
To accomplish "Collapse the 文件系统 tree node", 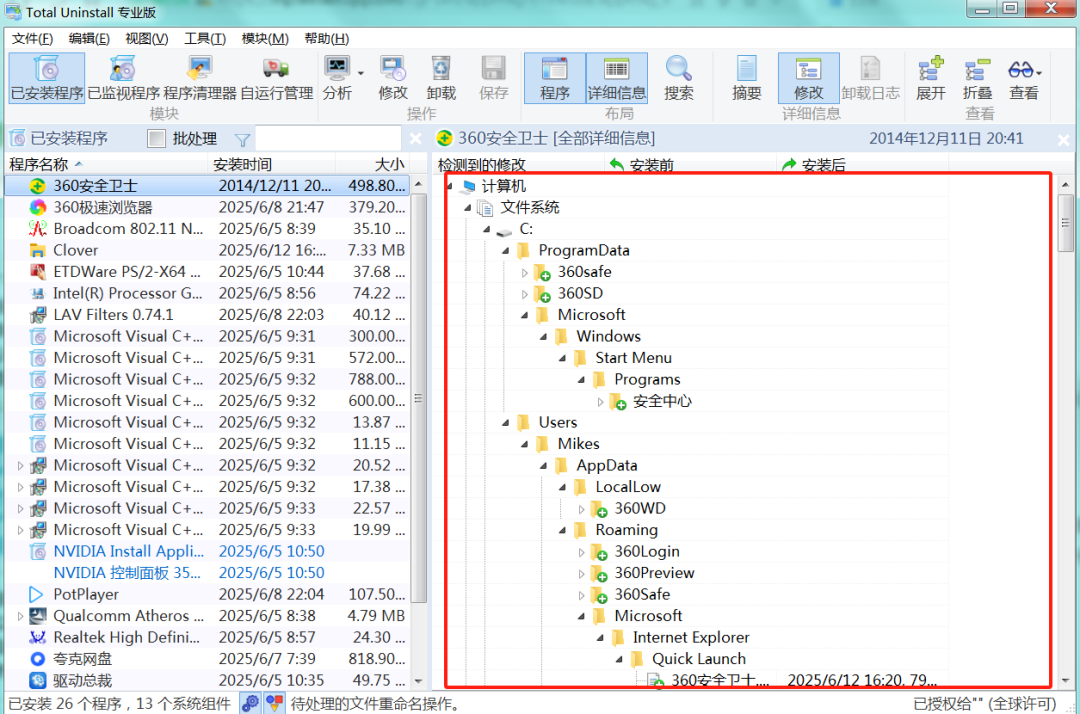I will tap(468, 208).
